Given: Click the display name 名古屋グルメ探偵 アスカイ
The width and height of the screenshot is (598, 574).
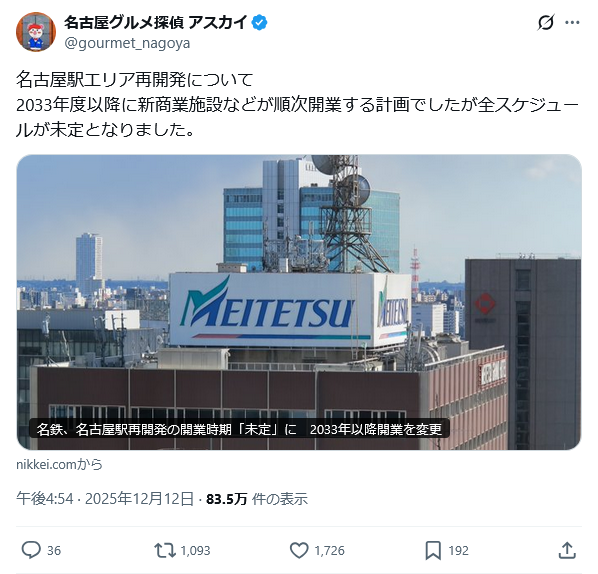Looking at the screenshot, I should (156, 23).
